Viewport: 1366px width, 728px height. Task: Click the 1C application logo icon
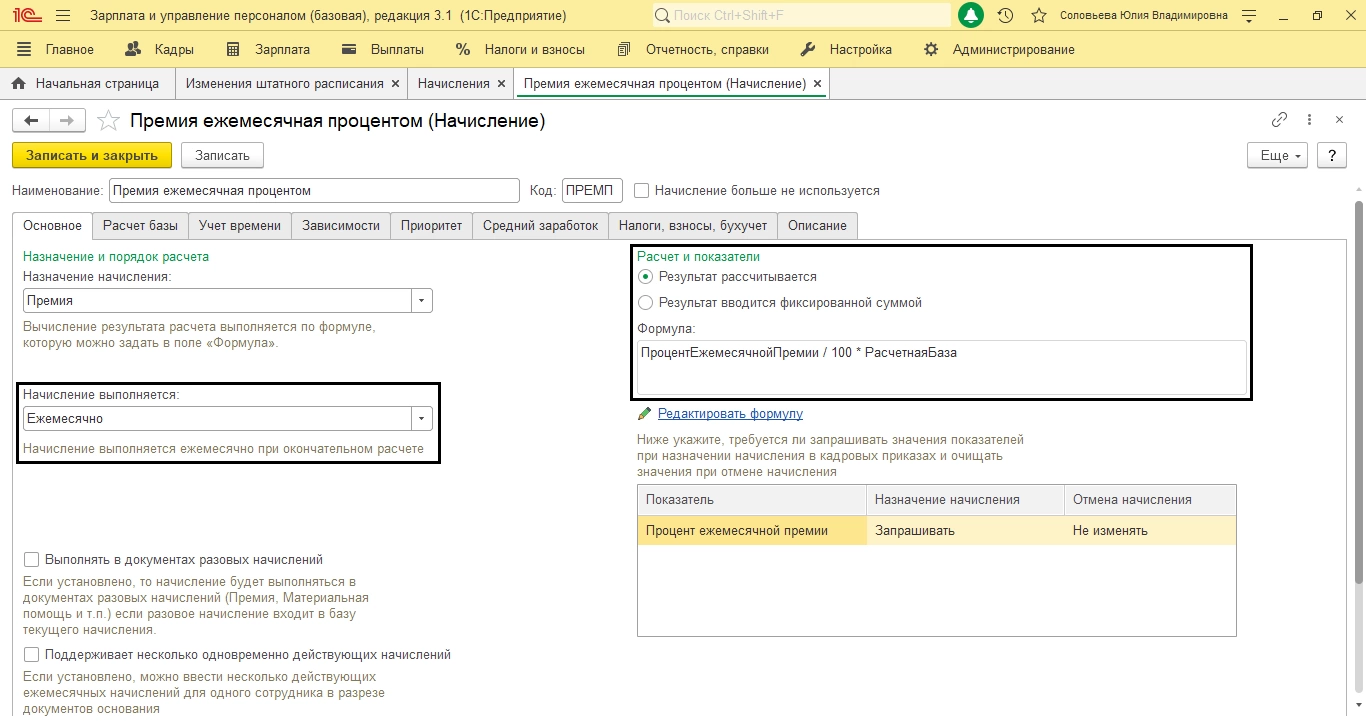(25, 16)
